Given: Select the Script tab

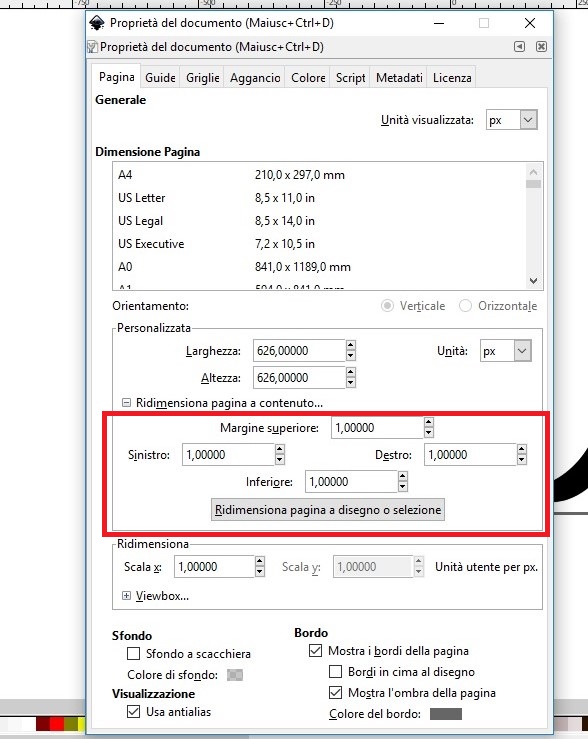Looking at the screenshot, I should 351,77.
